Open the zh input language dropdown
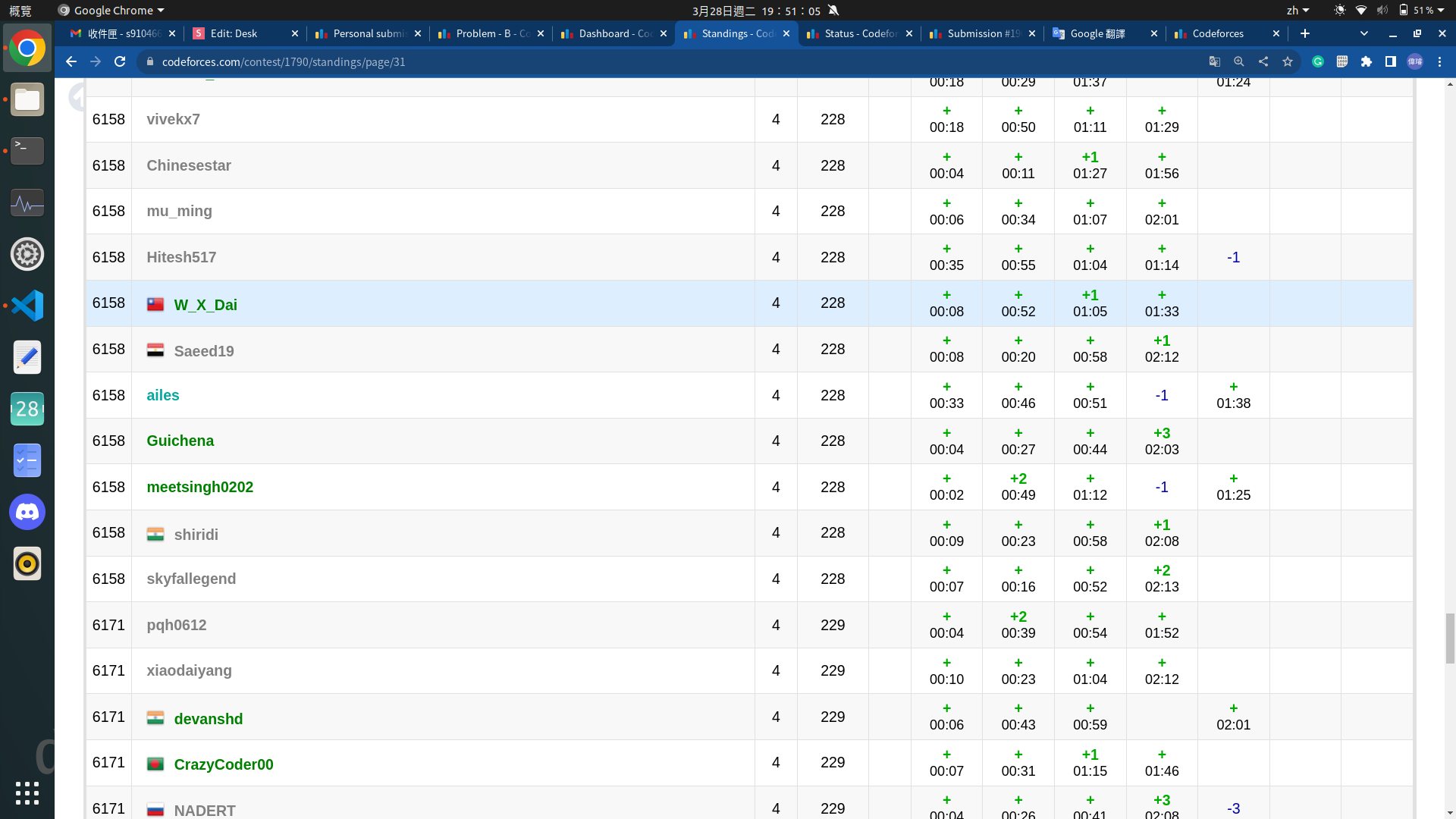 (x=1298, y=11)
